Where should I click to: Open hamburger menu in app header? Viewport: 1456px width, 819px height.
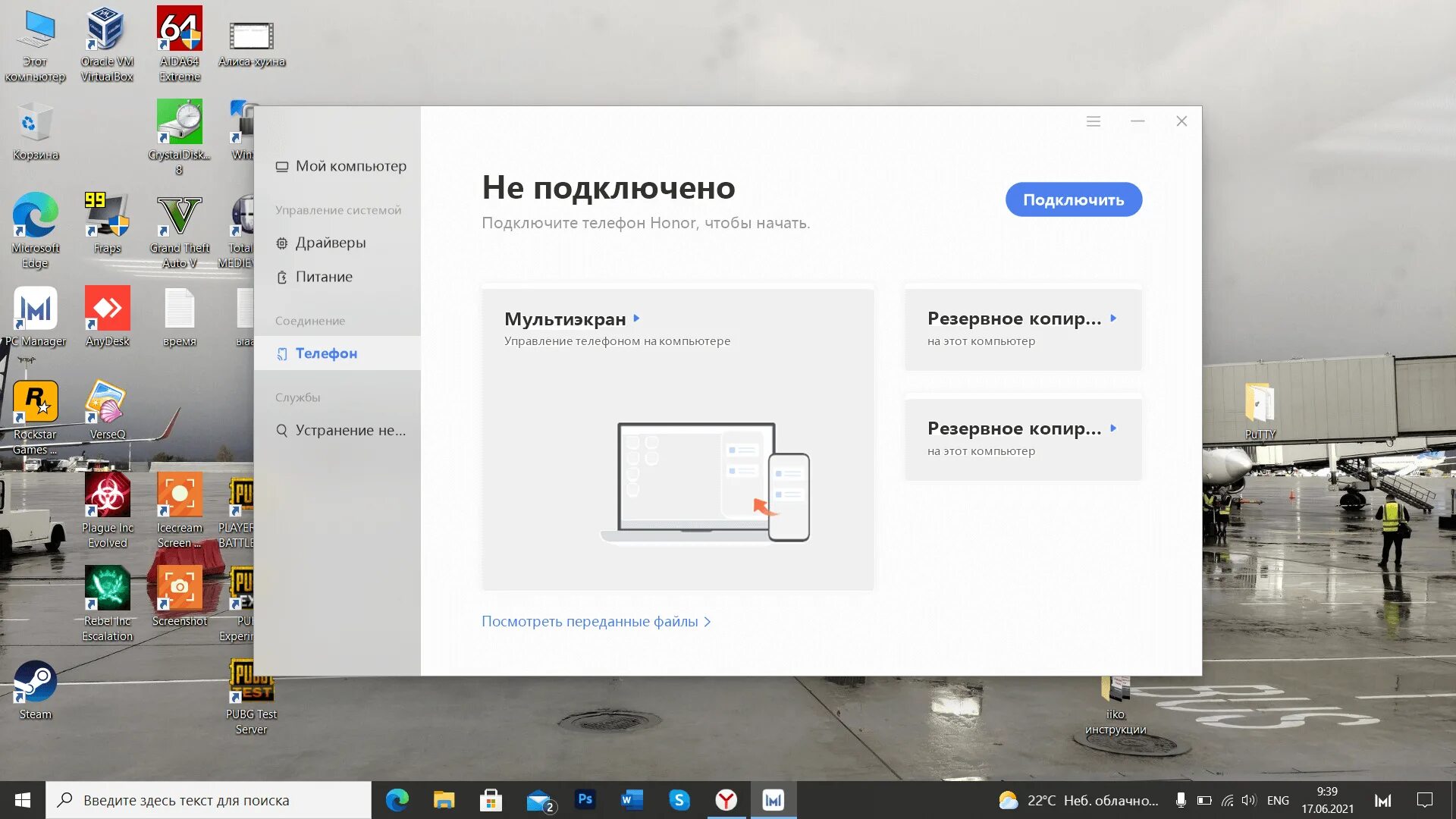[x=1093, y=121]
